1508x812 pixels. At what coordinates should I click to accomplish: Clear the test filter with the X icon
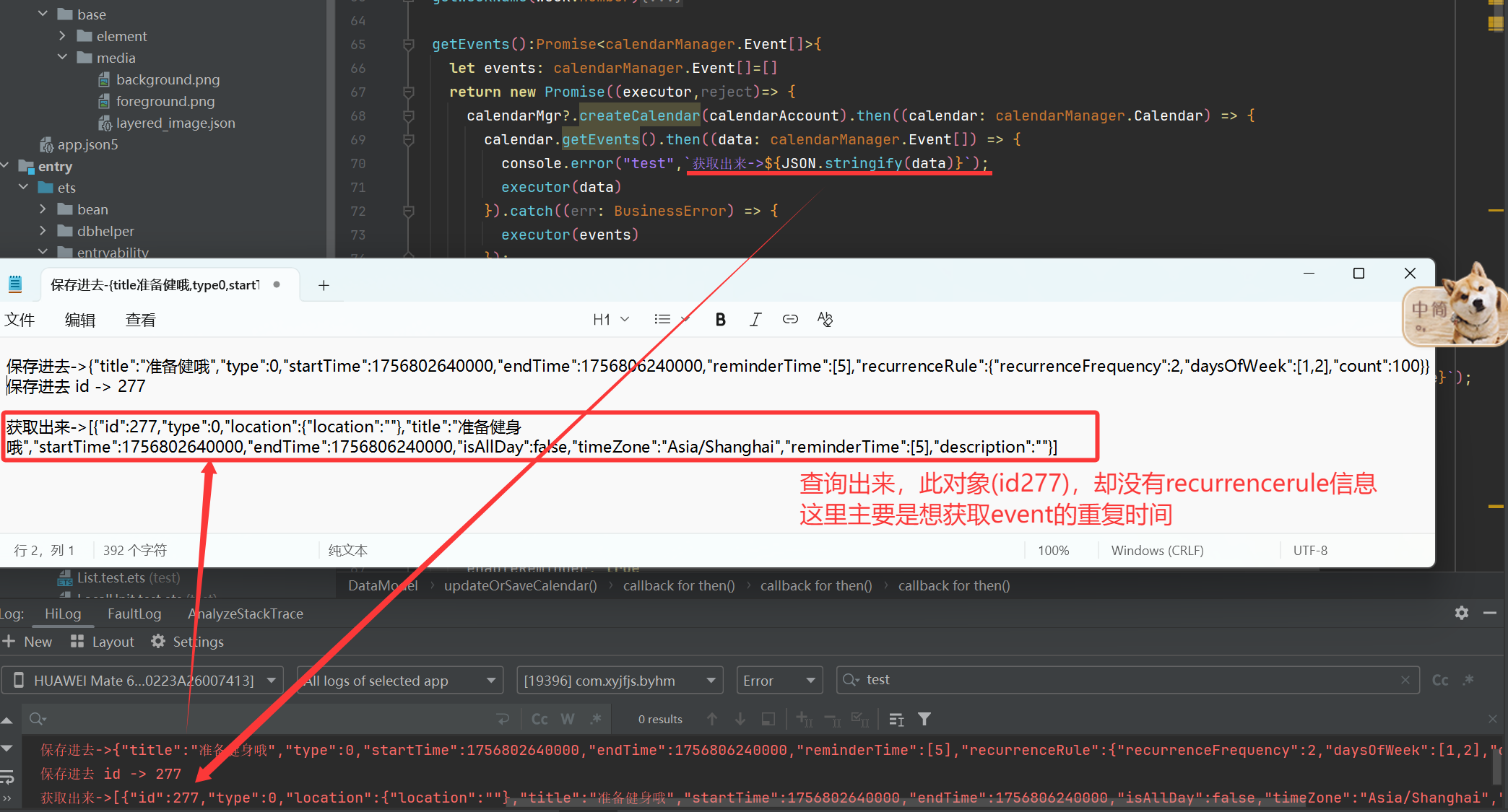[x=1405, y=680]
